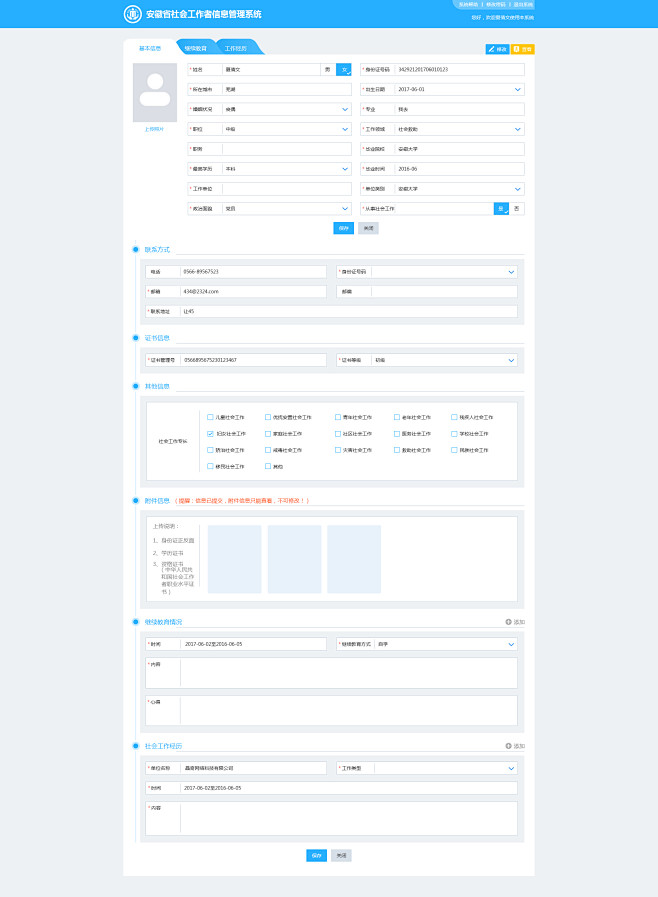The image size is (658, 897).
Task: Click the avatar placeholder photo
Action: (155, 93)
